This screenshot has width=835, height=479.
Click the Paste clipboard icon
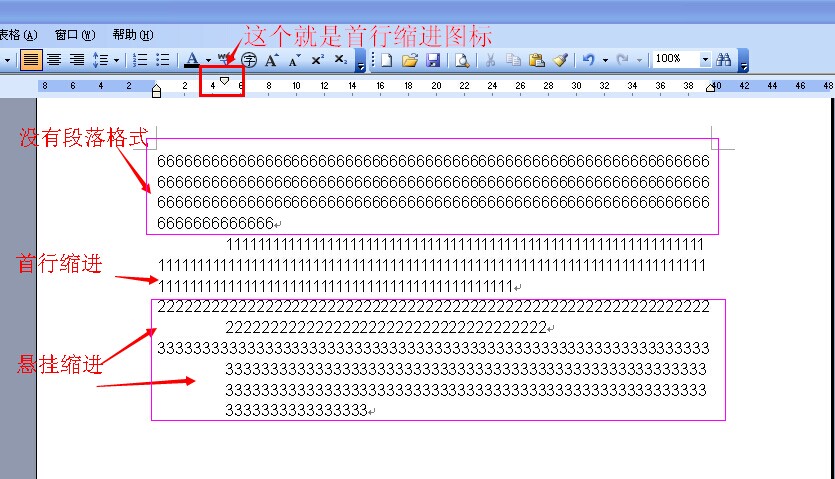(538, 60)
